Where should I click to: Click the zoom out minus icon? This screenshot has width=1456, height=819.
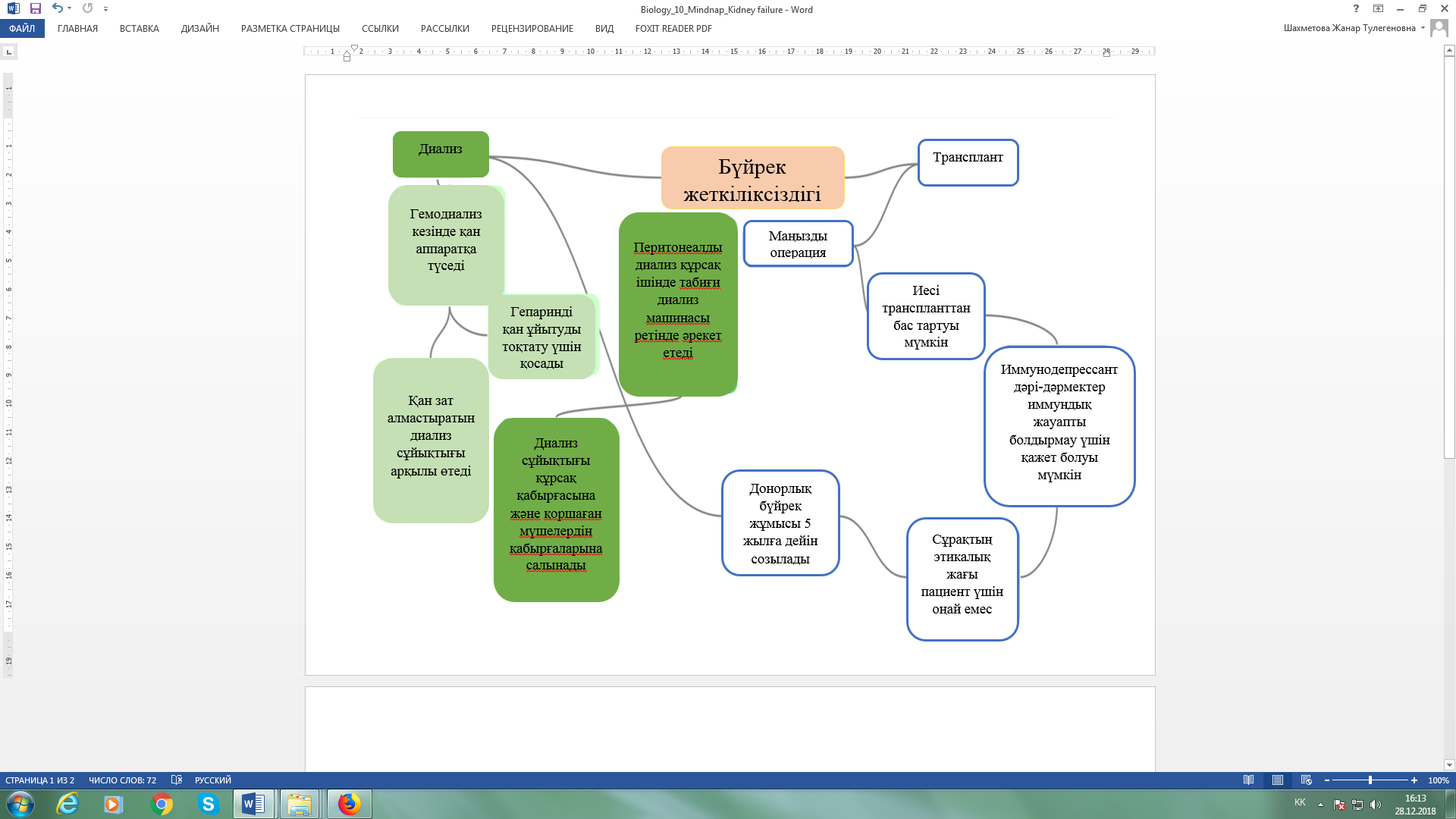coord(1326,780)
